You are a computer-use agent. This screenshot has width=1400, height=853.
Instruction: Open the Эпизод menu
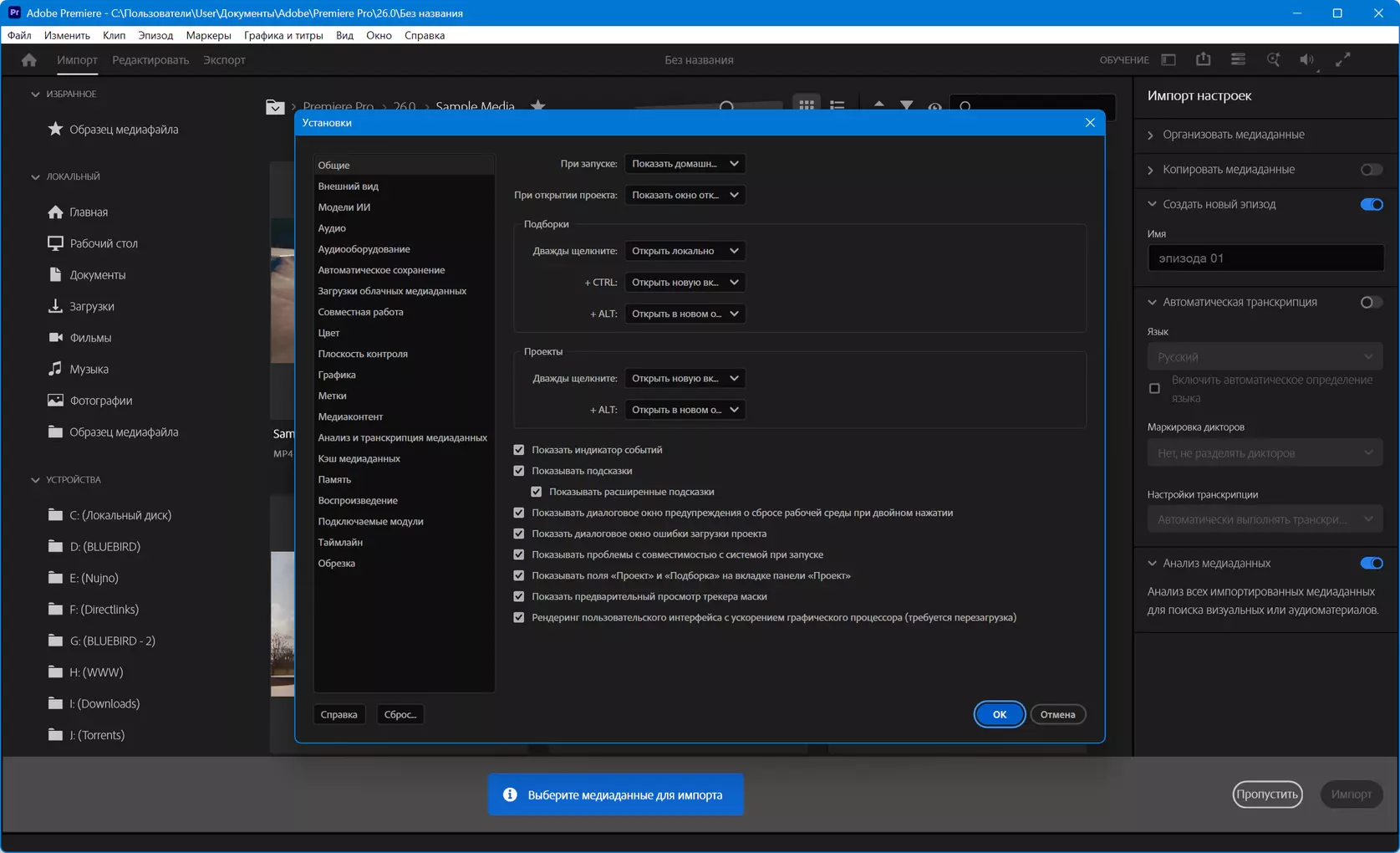pyautogui.click(x=155, y=35)
